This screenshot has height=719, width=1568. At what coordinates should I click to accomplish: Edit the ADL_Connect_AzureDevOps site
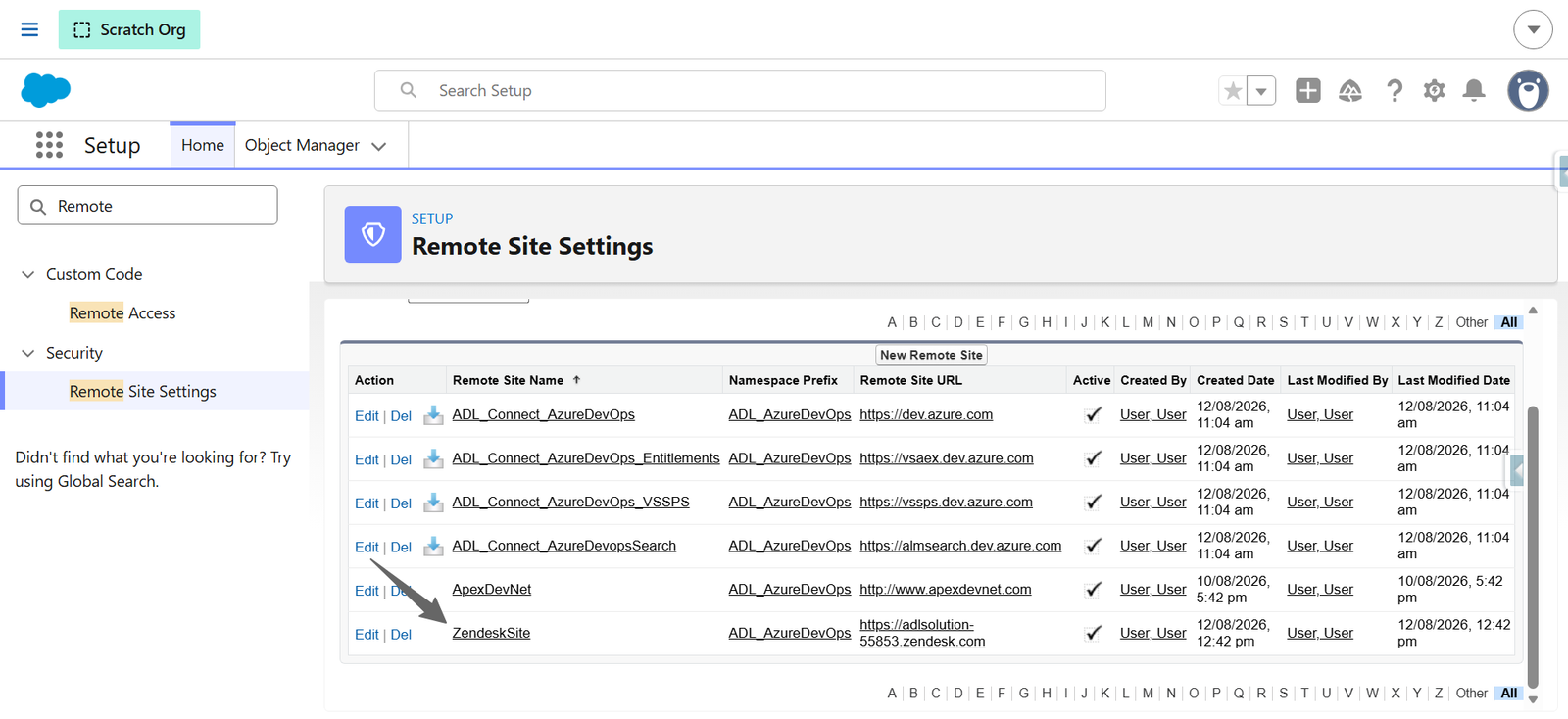[367, 416]
